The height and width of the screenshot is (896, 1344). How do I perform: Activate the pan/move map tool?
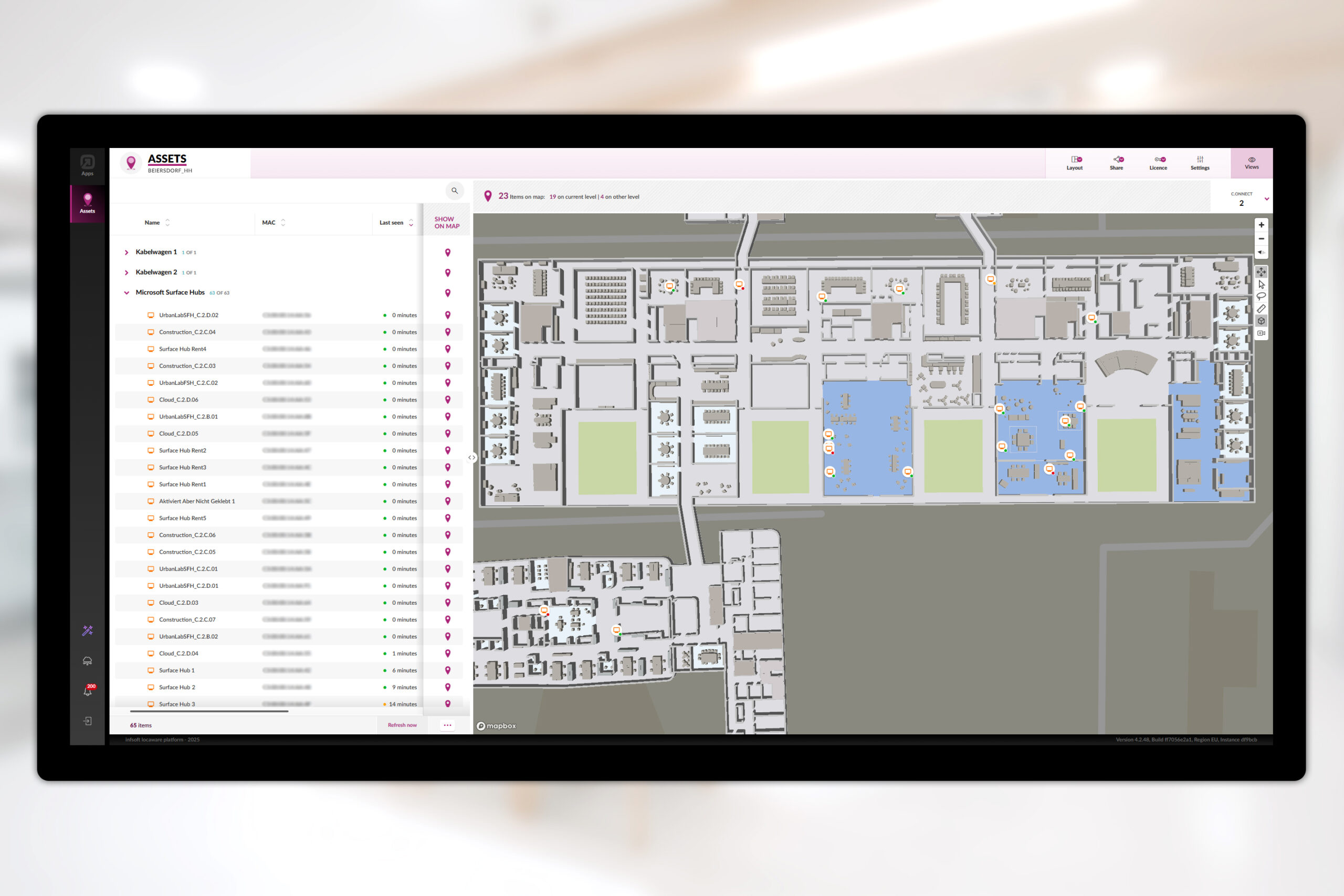1261,272
